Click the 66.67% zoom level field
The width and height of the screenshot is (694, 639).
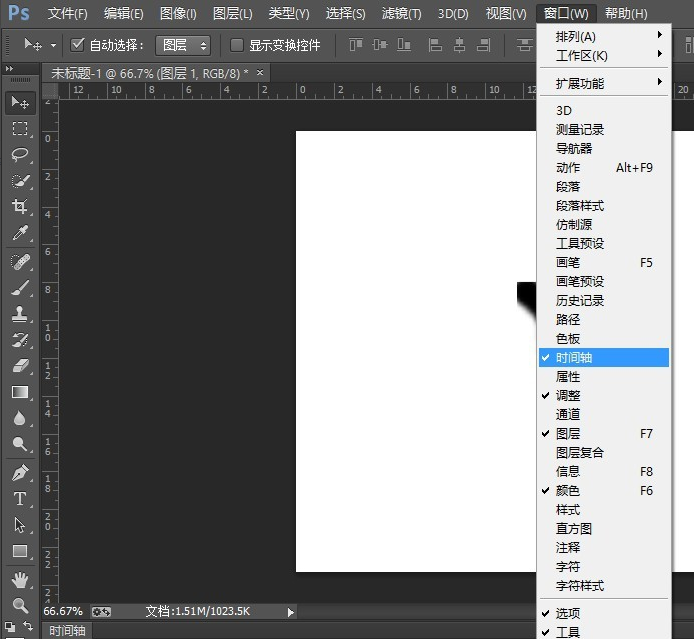[63, 611]
